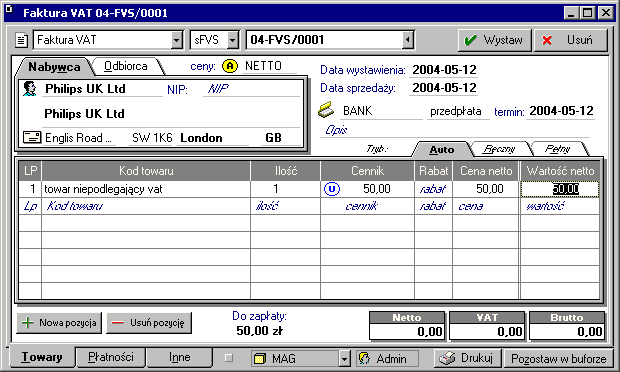The height and width of the screenshot is (372, 620).
Task: Expand the sFVS series dropdown
Action: click(232, 40)
